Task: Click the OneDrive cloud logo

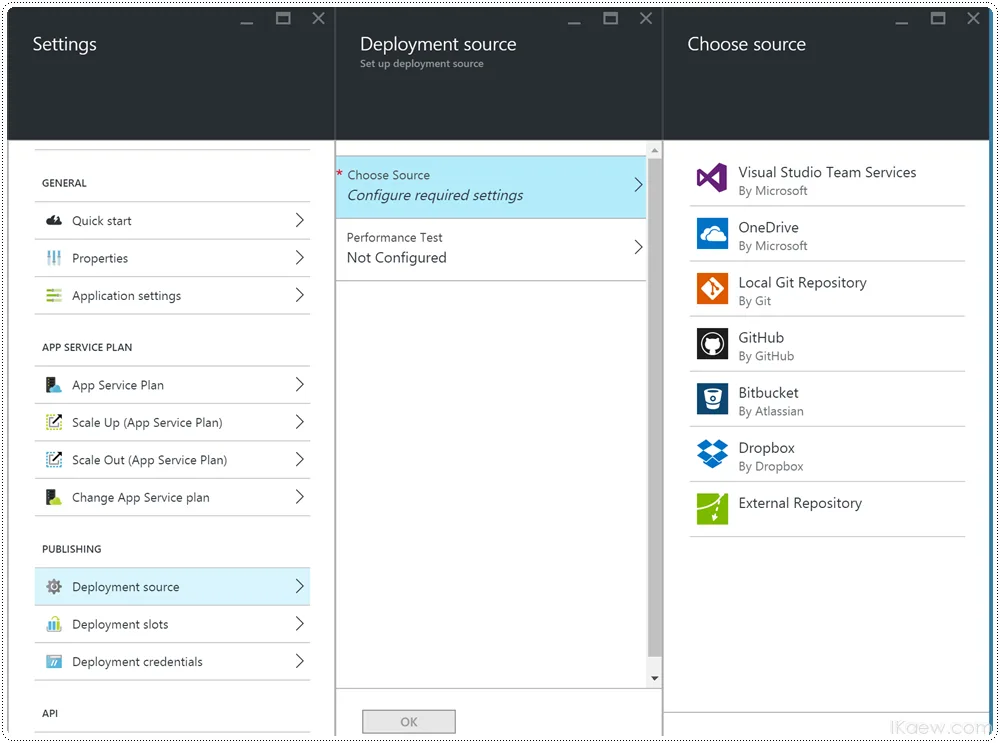Action: pos(712,233)
